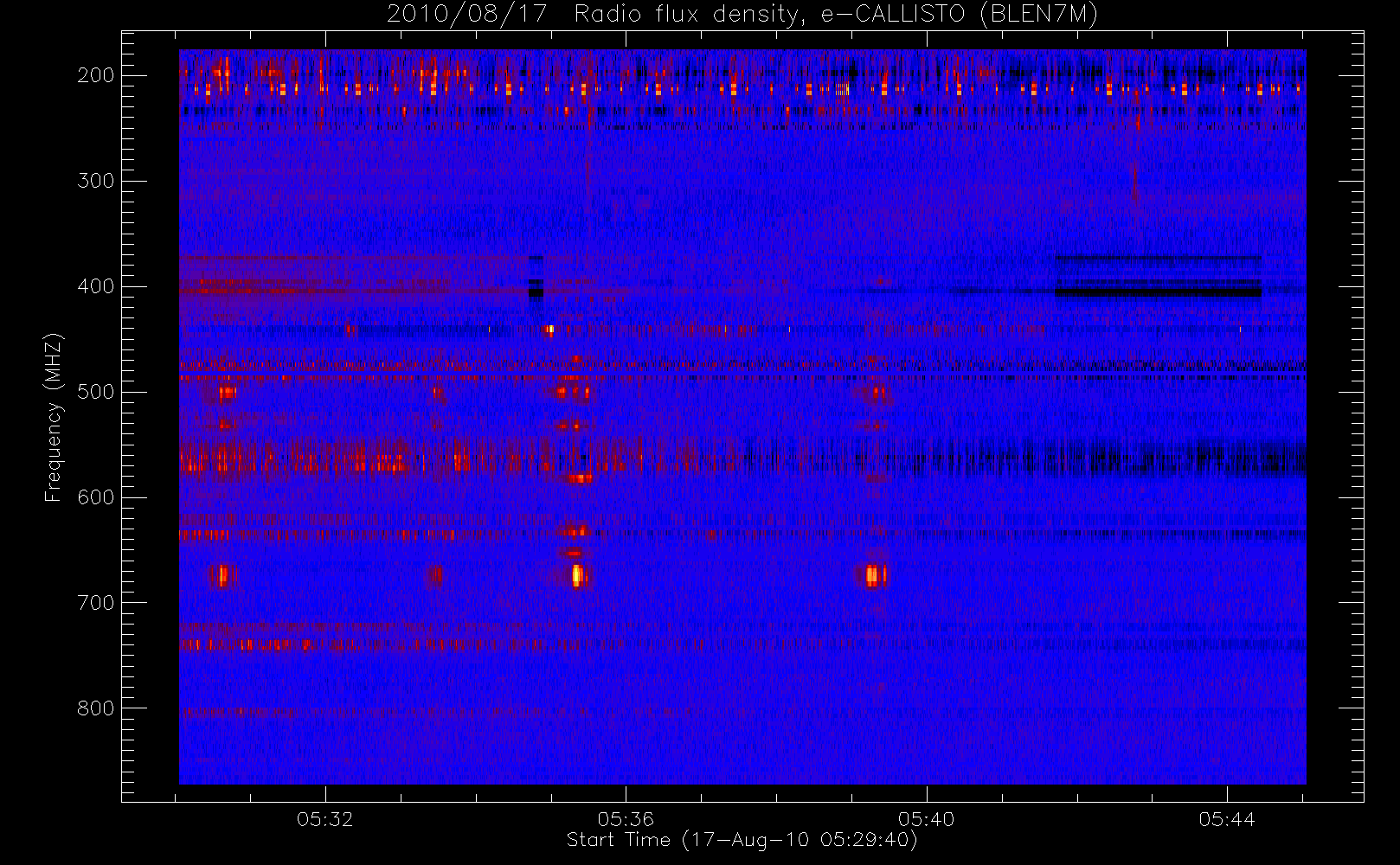1400x865 pixels.
Task: Click the 'Start Time (17-Aug-10 05:29:40)' axis label
Action: 742,840
